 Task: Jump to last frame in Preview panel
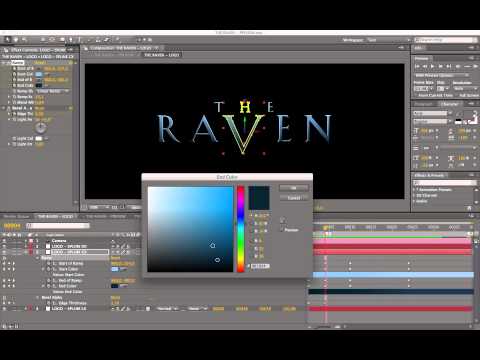[449, 66]
